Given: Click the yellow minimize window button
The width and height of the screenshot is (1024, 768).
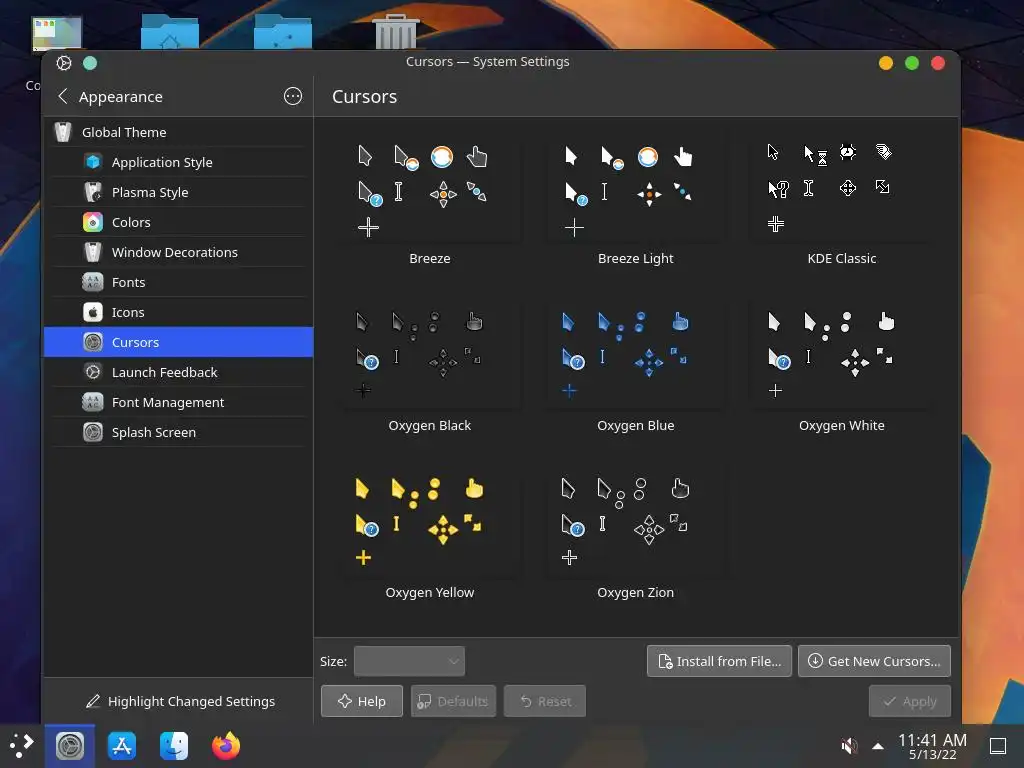Looking at the screenshot, I should pyautogui.click(x=886, y=63).
